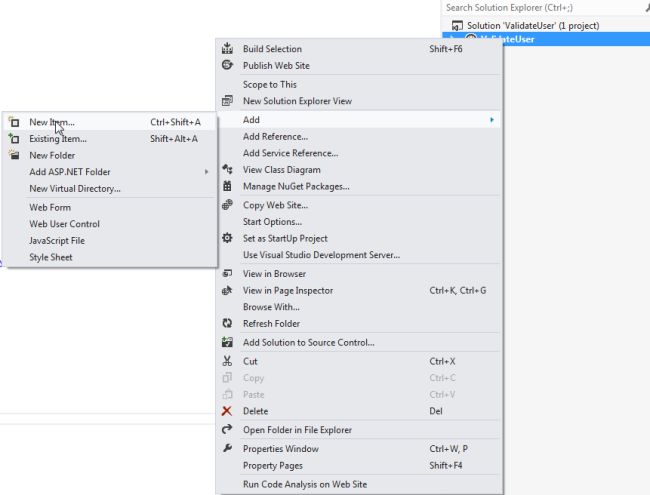Expand the Add submenu arrow

491,120
